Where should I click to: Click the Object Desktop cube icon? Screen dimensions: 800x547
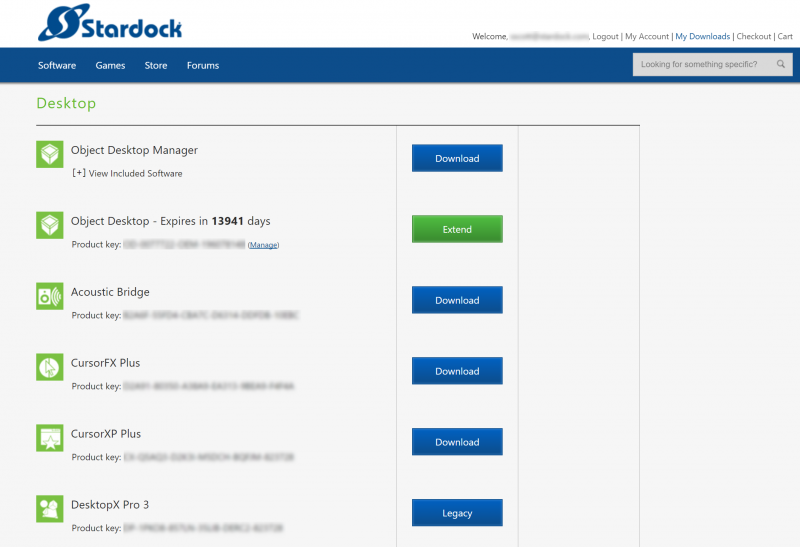pyautogui.click(x=50, y=225)
